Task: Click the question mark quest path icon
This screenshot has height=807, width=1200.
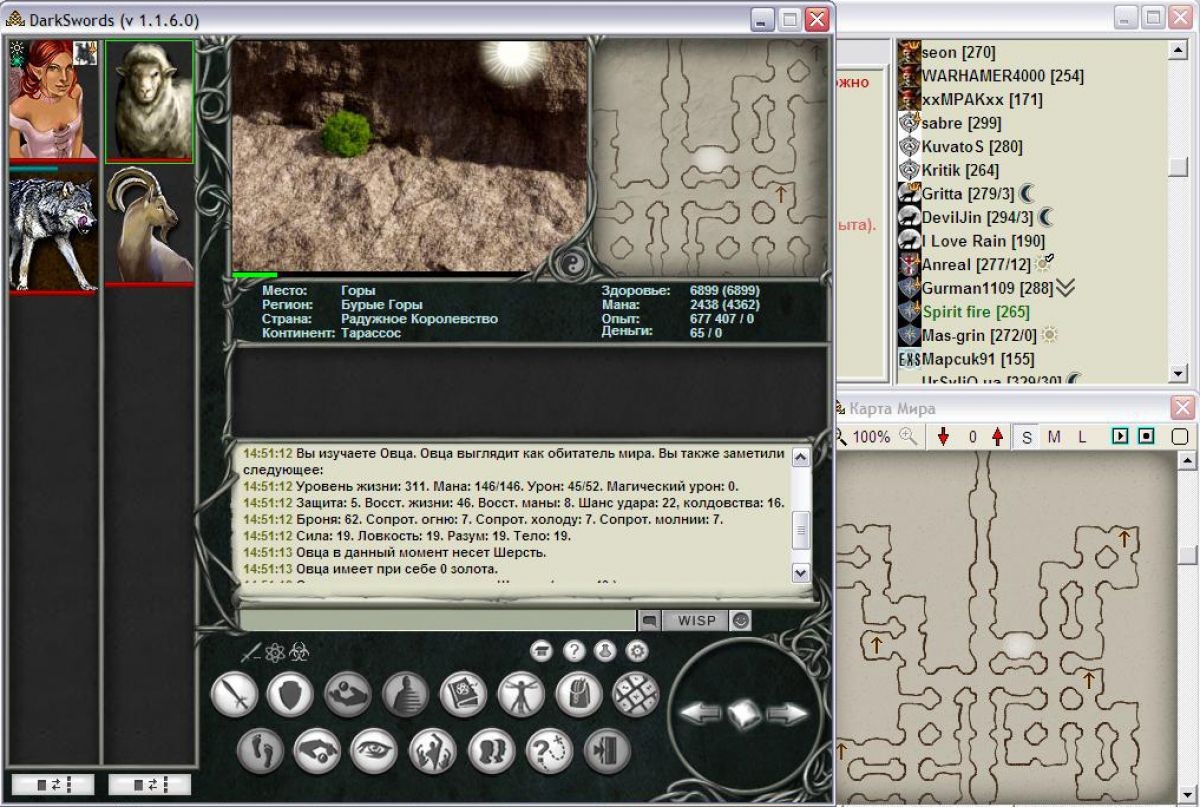Action: [x=548, y=750]
